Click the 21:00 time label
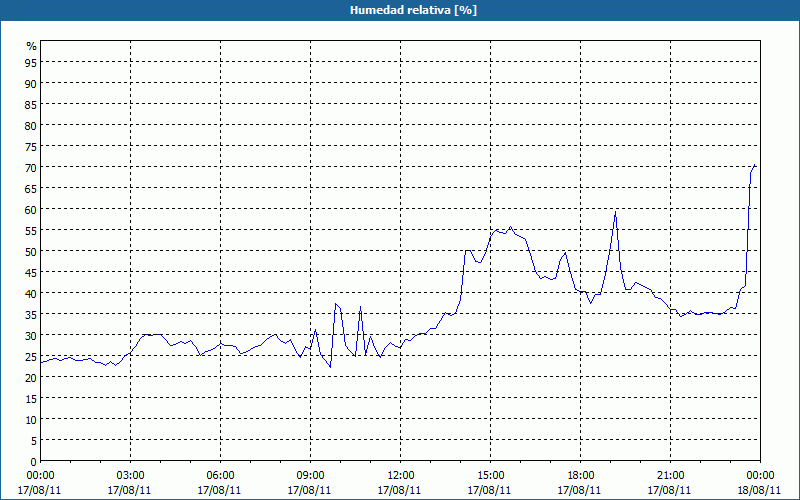The height and width of the screenshot is (500, 800). pos(670,476)
